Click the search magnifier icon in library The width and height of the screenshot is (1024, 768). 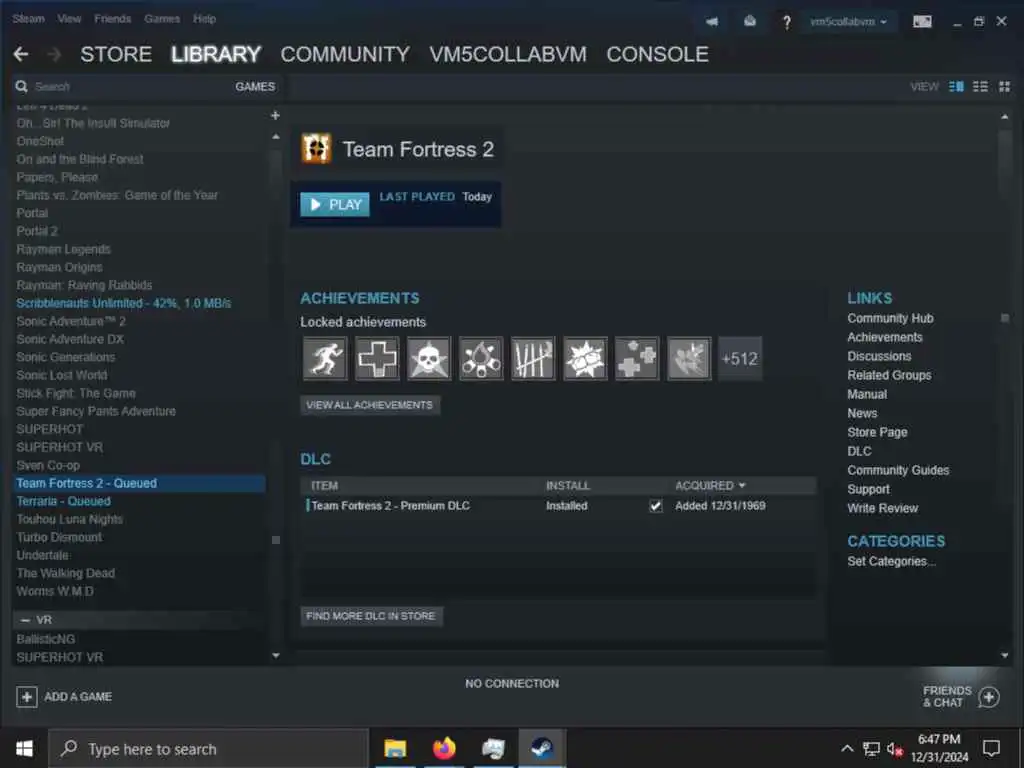[22, 86]
